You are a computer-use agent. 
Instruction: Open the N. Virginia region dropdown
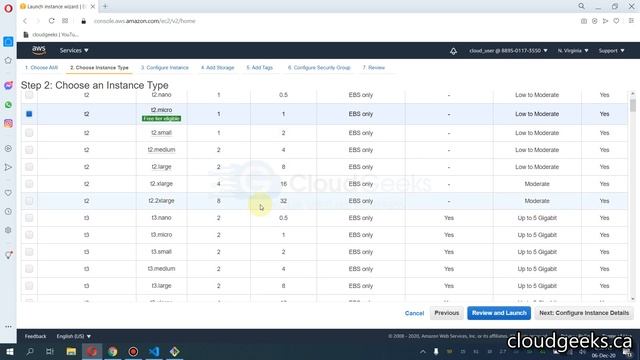573,51
